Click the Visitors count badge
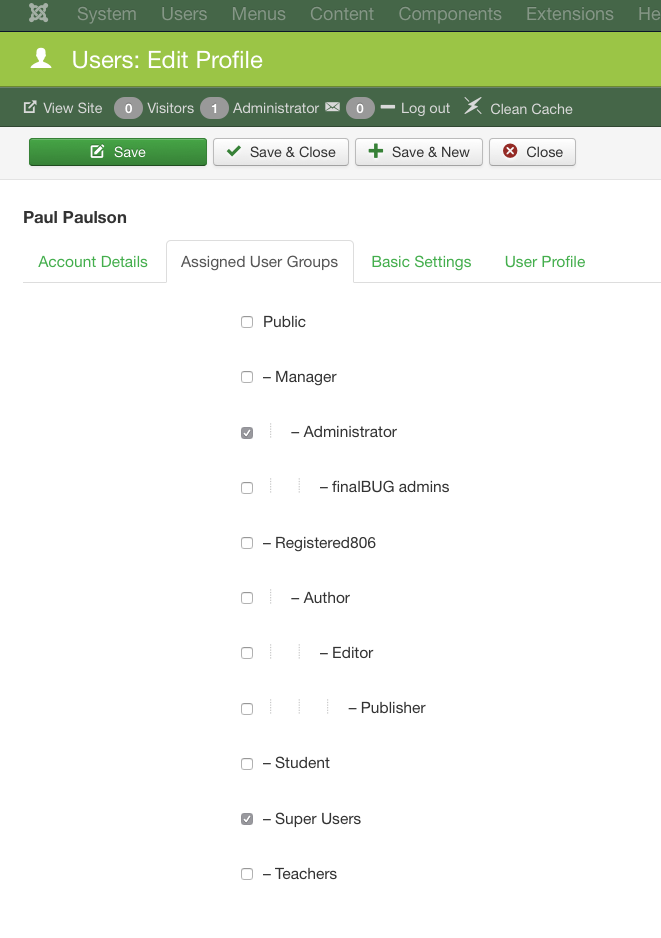 128,108
